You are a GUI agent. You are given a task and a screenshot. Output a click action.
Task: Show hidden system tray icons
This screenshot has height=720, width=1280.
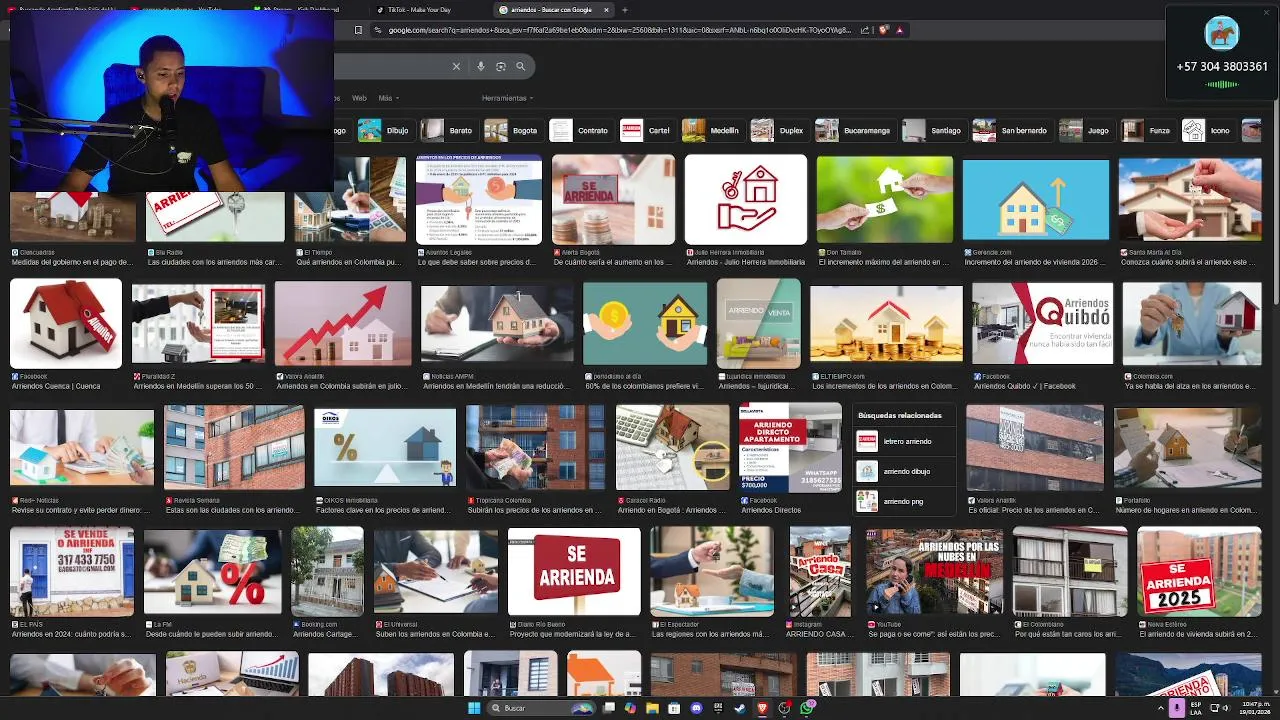point(1159,708)
